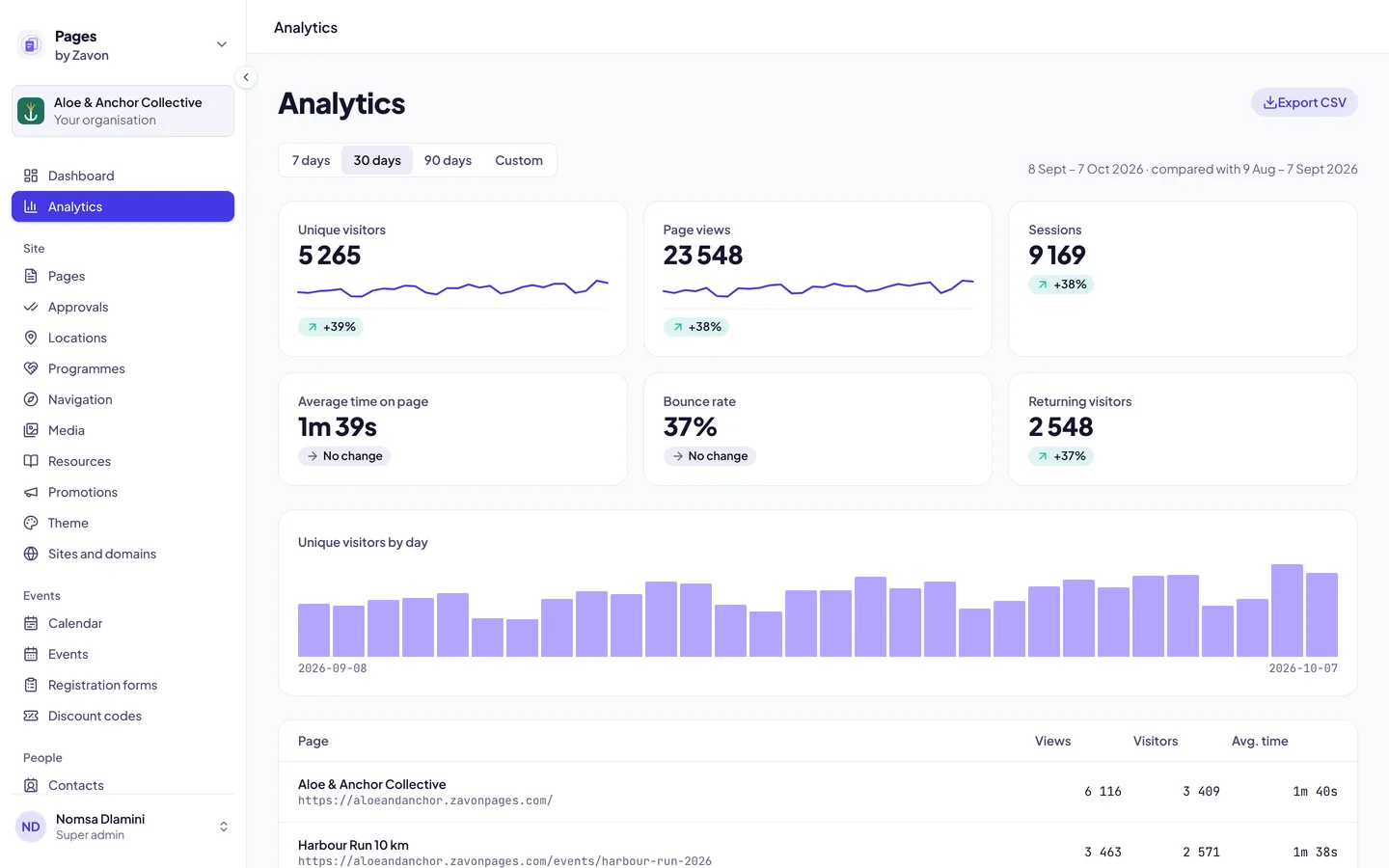This screenshot has width=1389, height=868.
Task: Click the Media image icon
Action: (x=31, y=430)
